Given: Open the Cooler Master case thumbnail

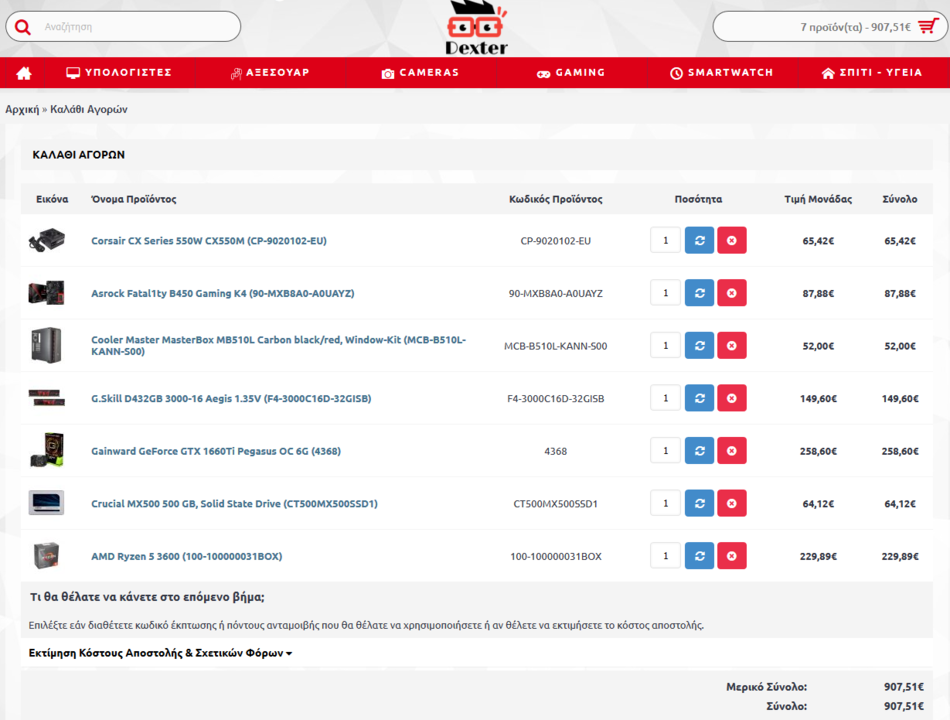Looking at the screenshot, I should [x=46, y=345].
